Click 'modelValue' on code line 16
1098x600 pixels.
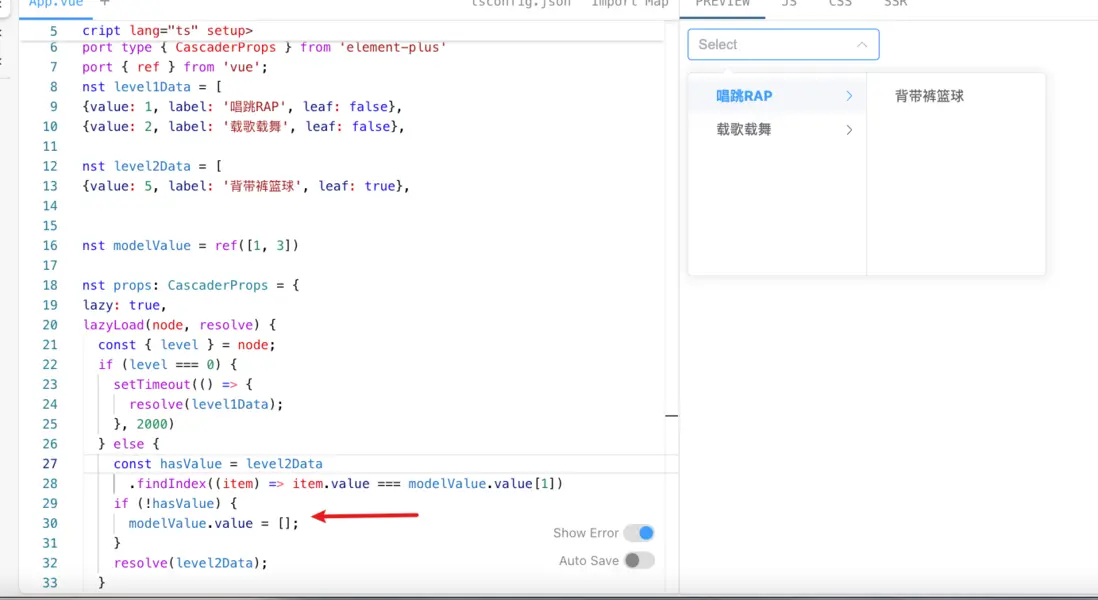(152, 246)
